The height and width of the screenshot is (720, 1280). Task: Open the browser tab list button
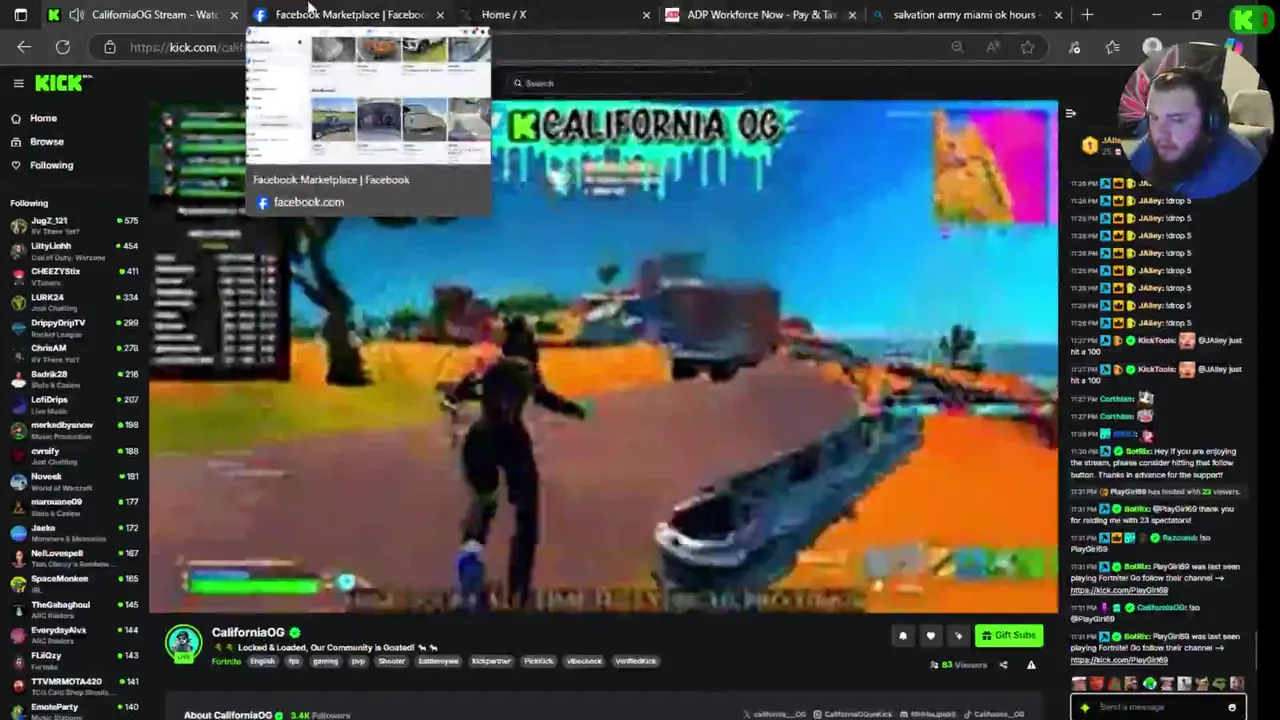pyautogui.click(x=20, y=15)
